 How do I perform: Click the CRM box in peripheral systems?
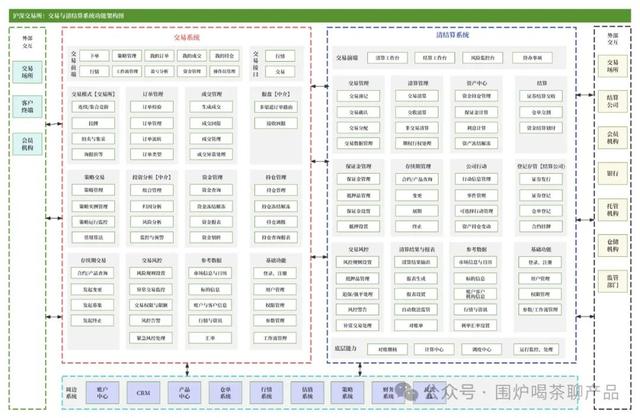click(143, 393)
